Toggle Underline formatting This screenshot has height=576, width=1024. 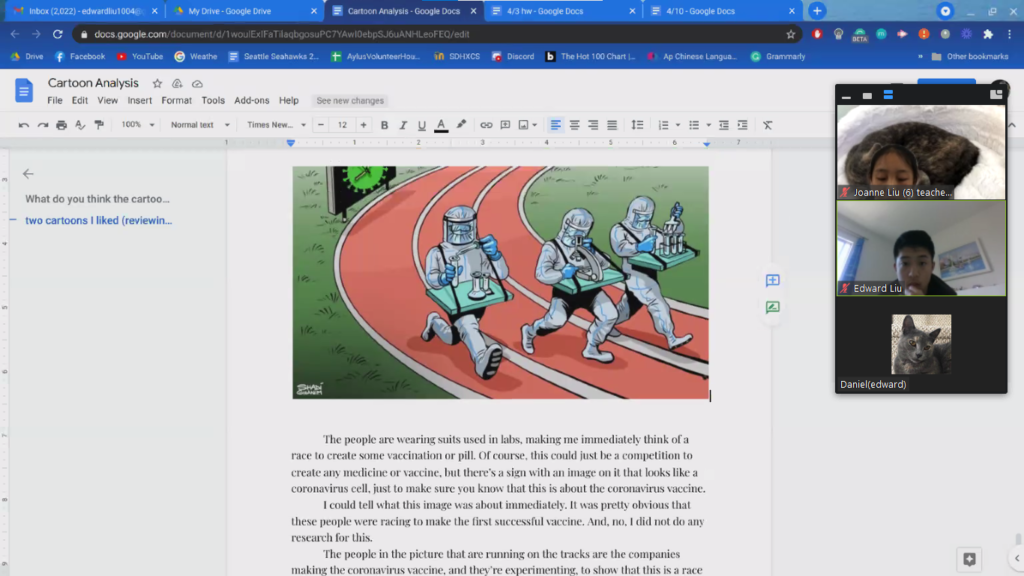click(422, 125)
